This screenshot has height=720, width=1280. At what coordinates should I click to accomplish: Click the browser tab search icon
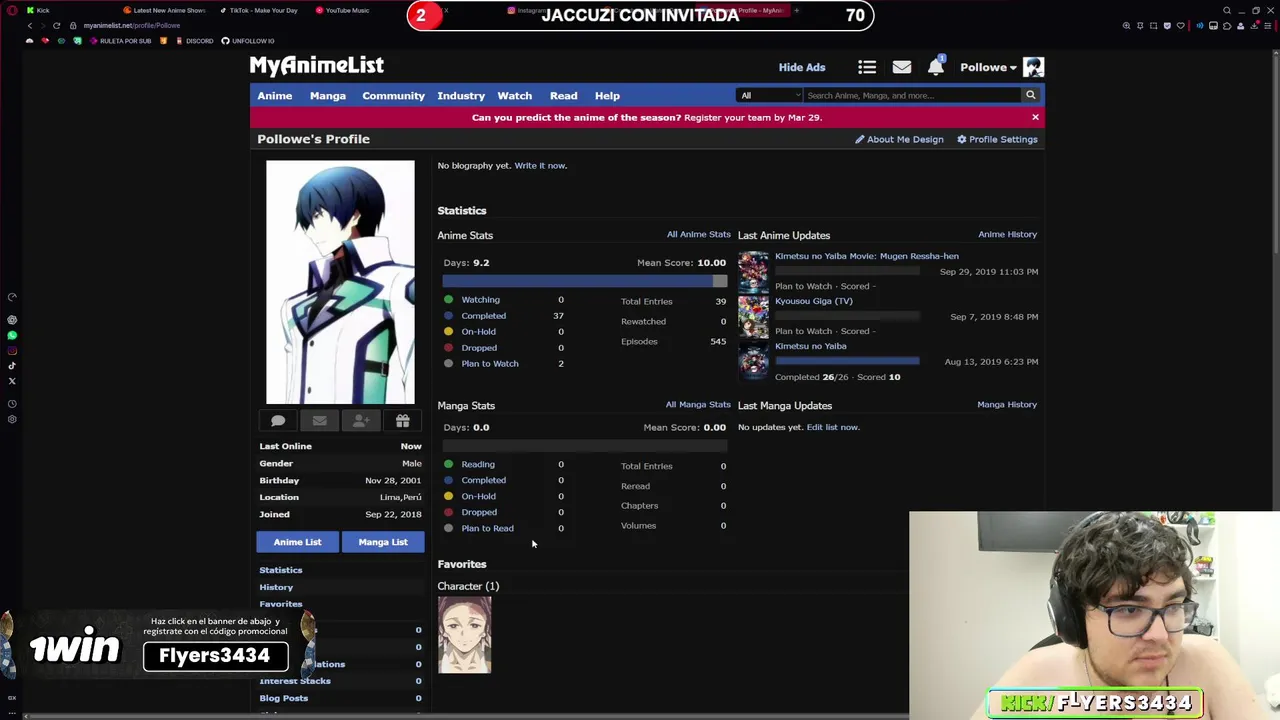click(1227, 10)
